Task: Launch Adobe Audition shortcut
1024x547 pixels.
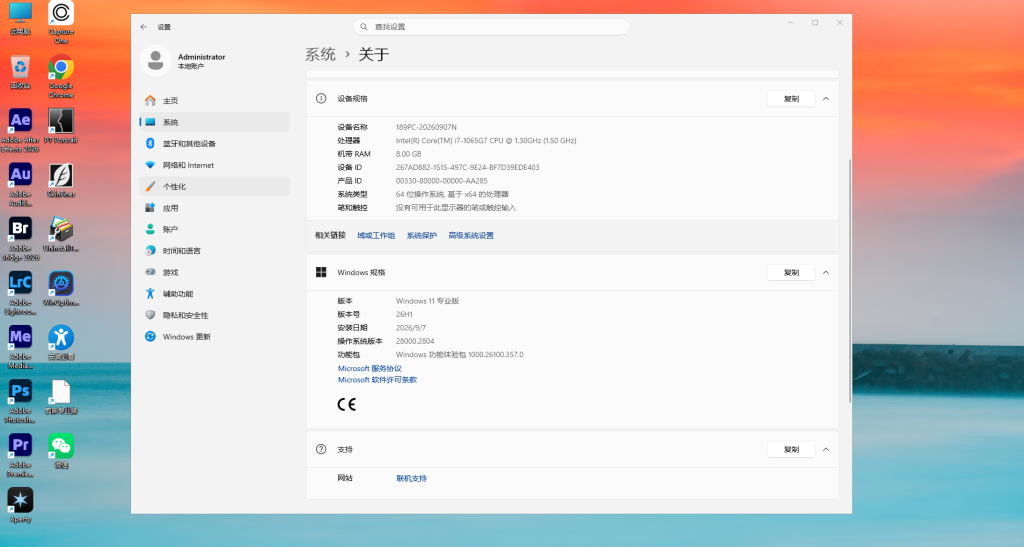Action: click(x=20, y=185)
